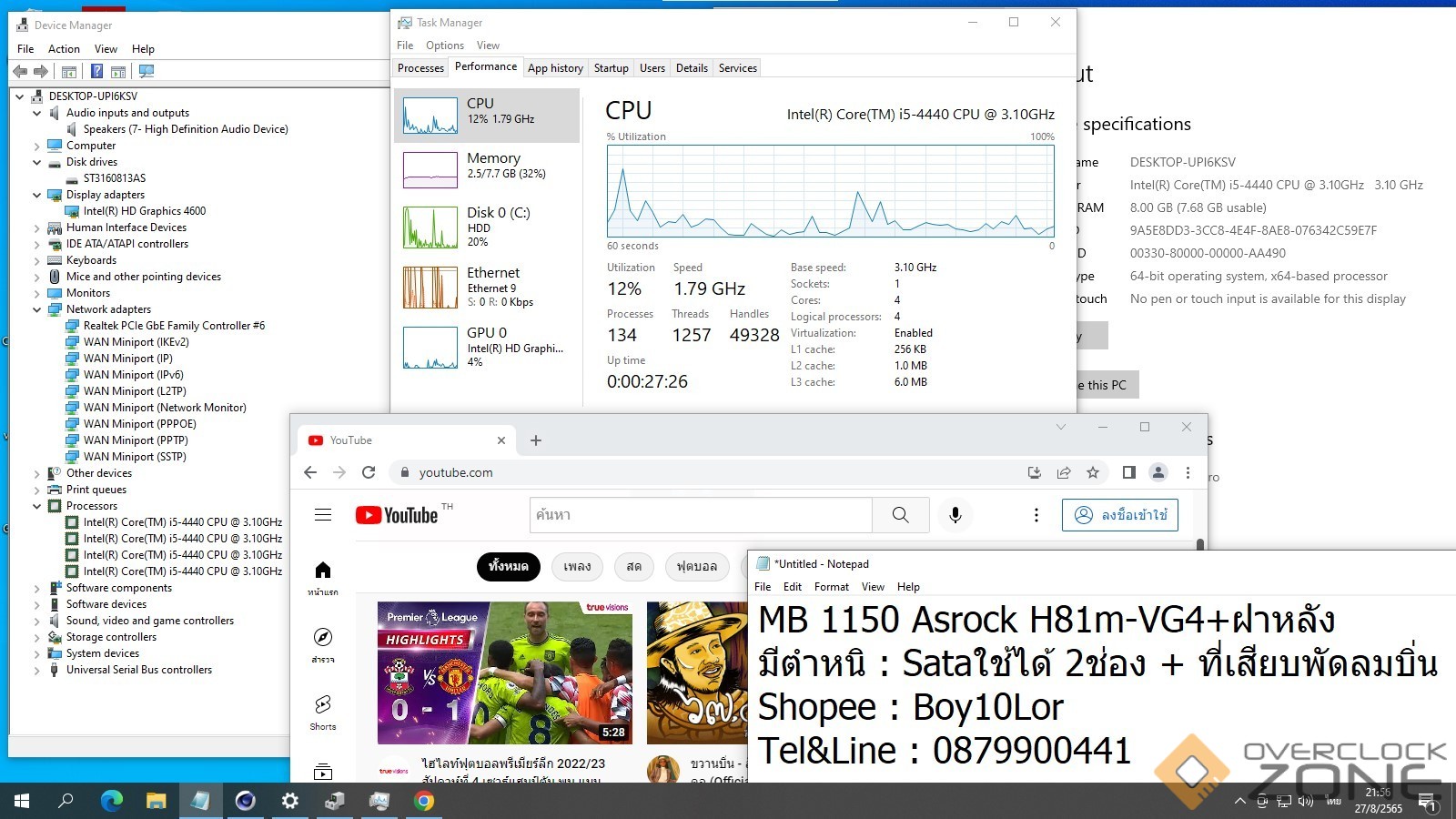
Task: Click the YouTube search magnifier button
Action: click(x=900, y=515)
